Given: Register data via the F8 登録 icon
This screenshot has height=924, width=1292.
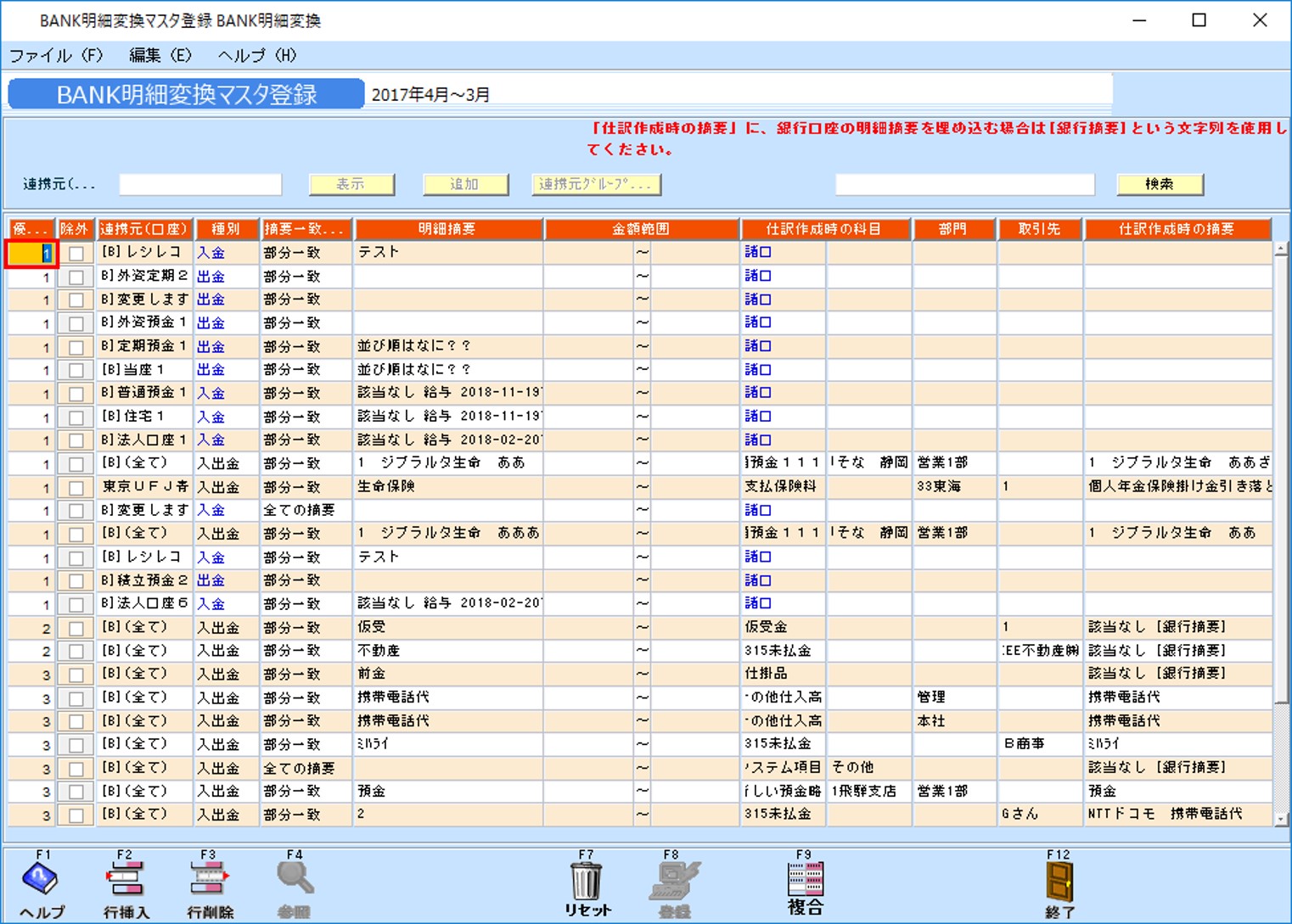Looking at the screenshot, I should coord(673,882).
